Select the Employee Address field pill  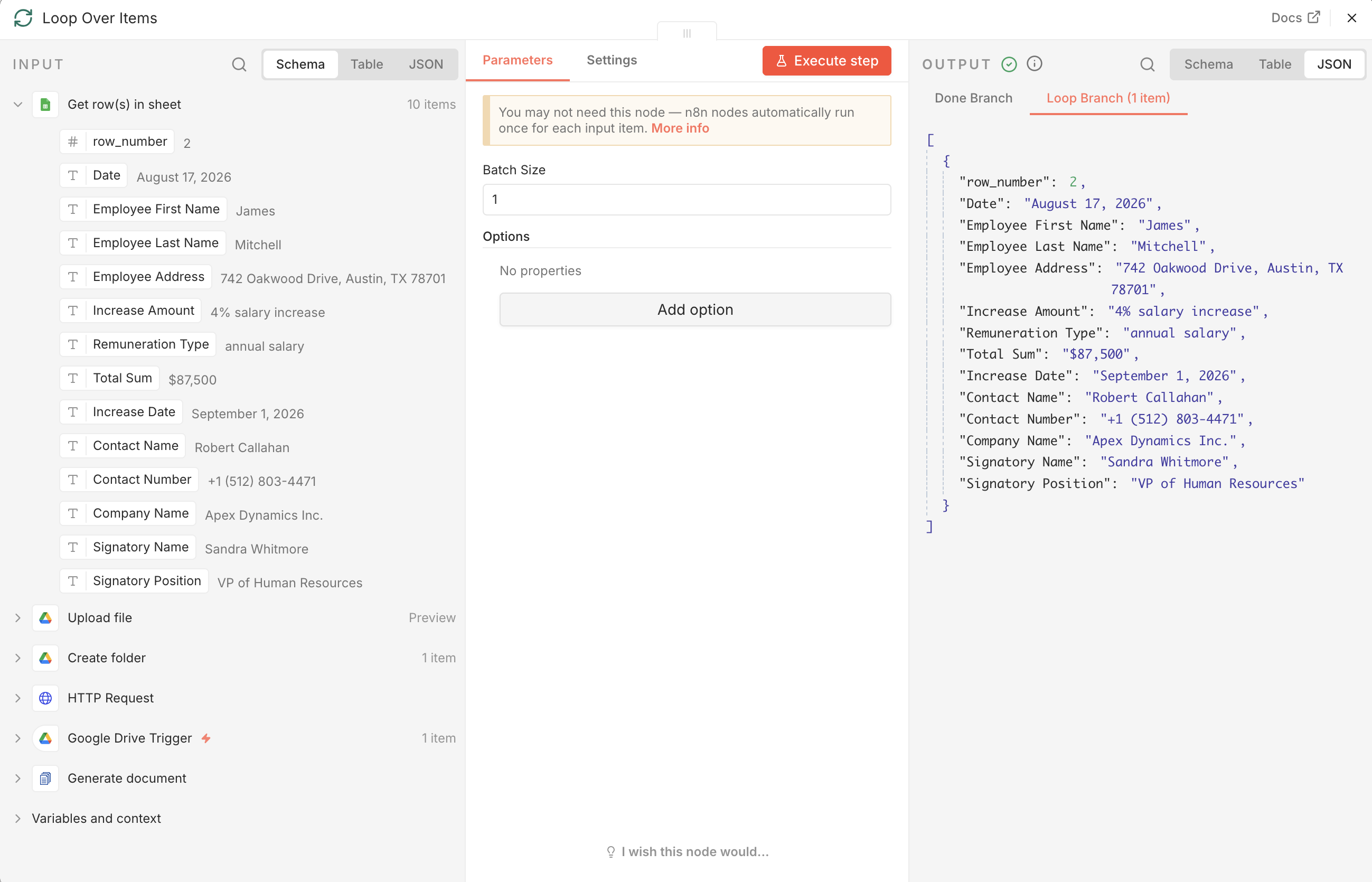pyautogui.click(x=136, y=277)
